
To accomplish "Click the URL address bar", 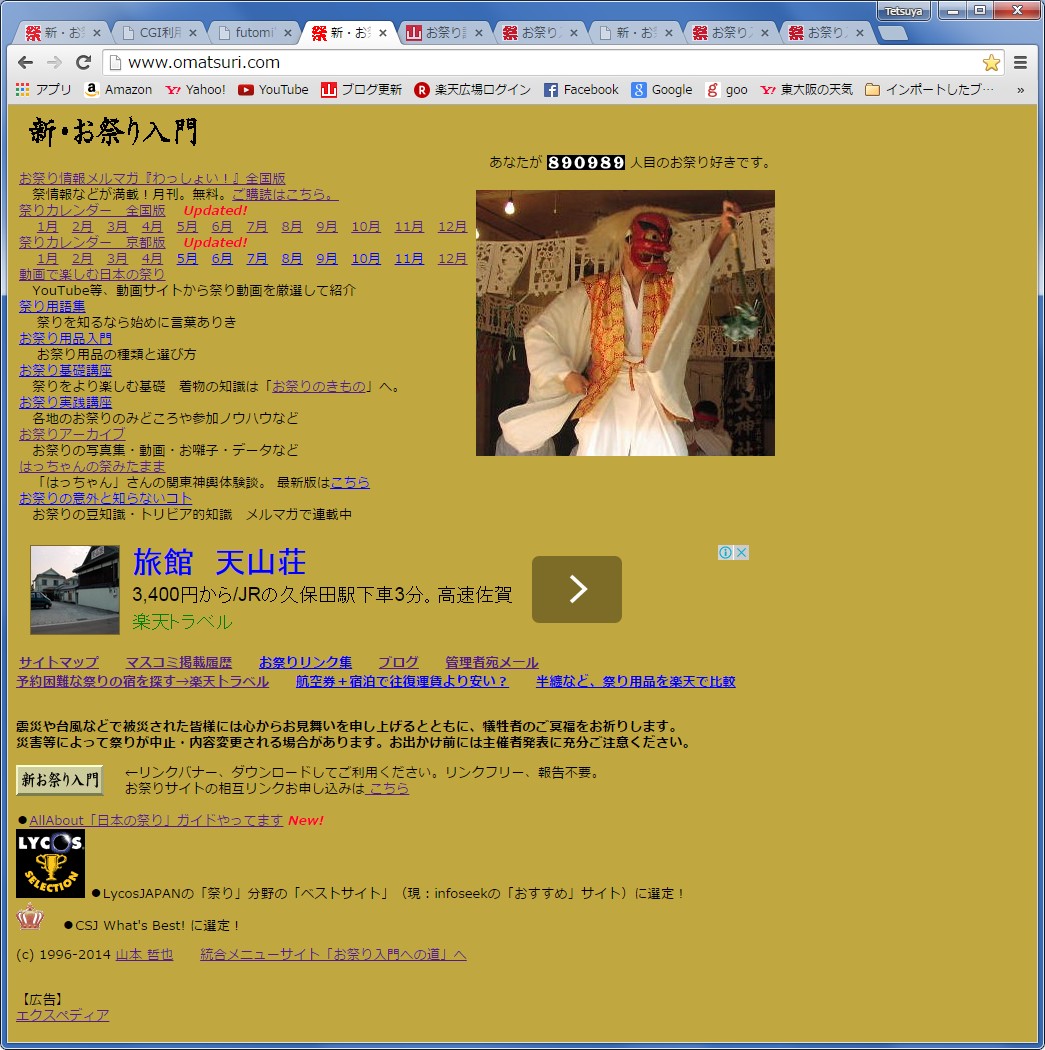I will 540,62.
